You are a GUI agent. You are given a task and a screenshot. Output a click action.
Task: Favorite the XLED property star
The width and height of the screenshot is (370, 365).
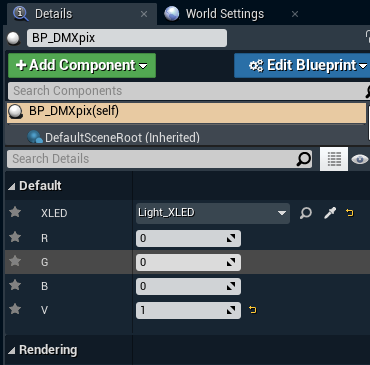point(15,212)
